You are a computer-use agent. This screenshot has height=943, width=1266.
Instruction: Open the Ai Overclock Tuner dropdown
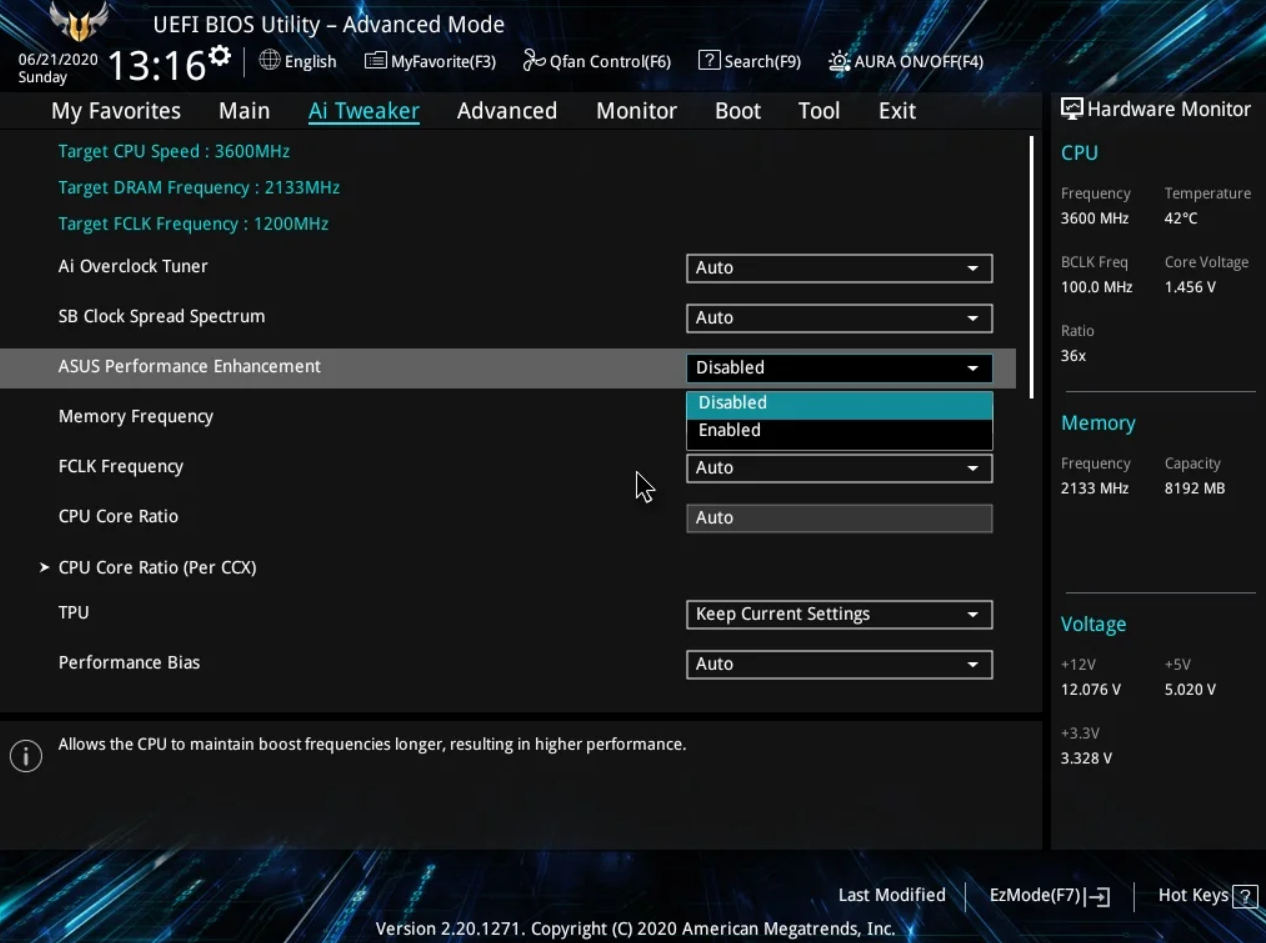839,268
